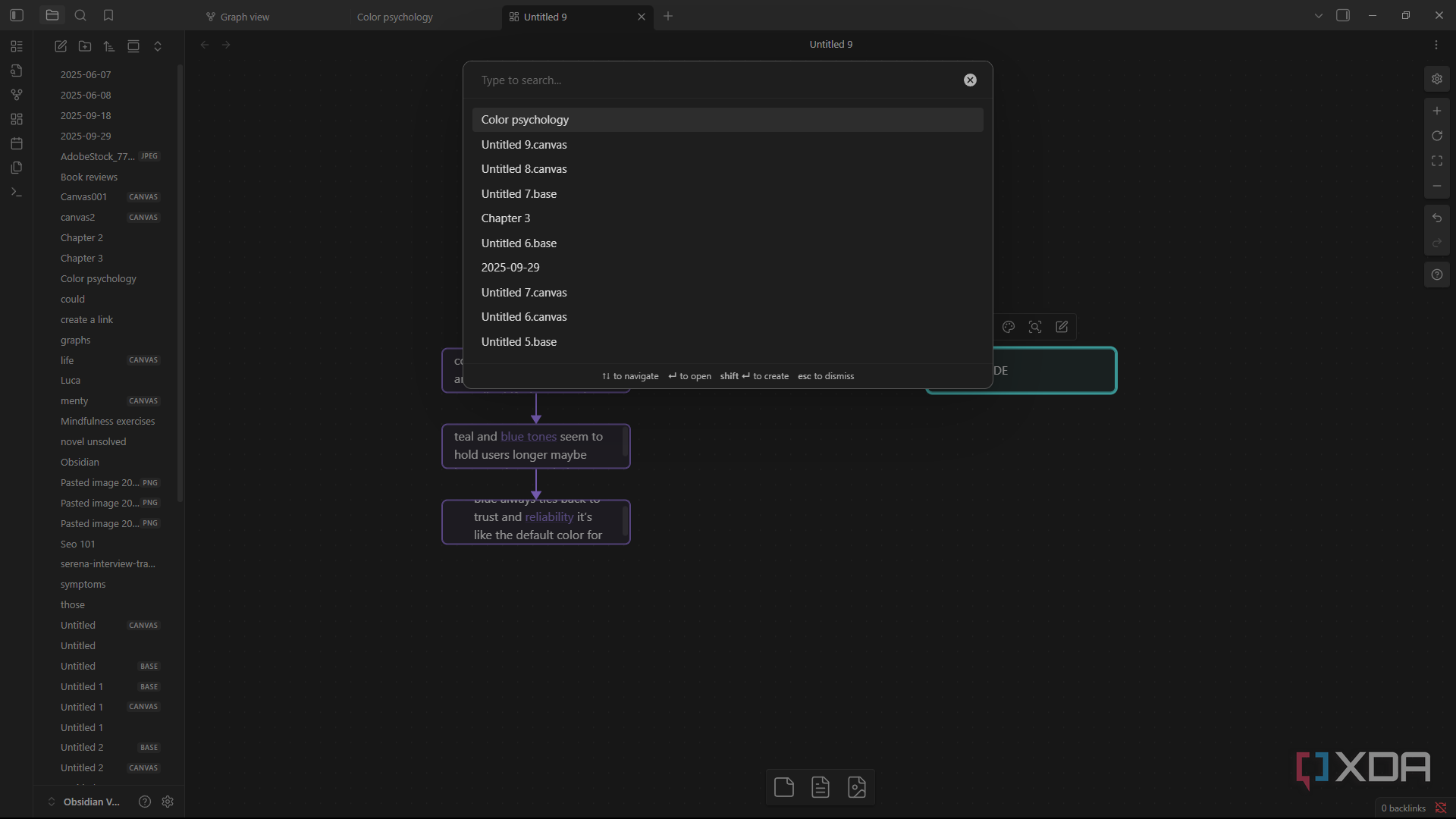Open command palette ribbon icon
The width and height of the screenshot is (1456, 819).
[x=17, y=192]
